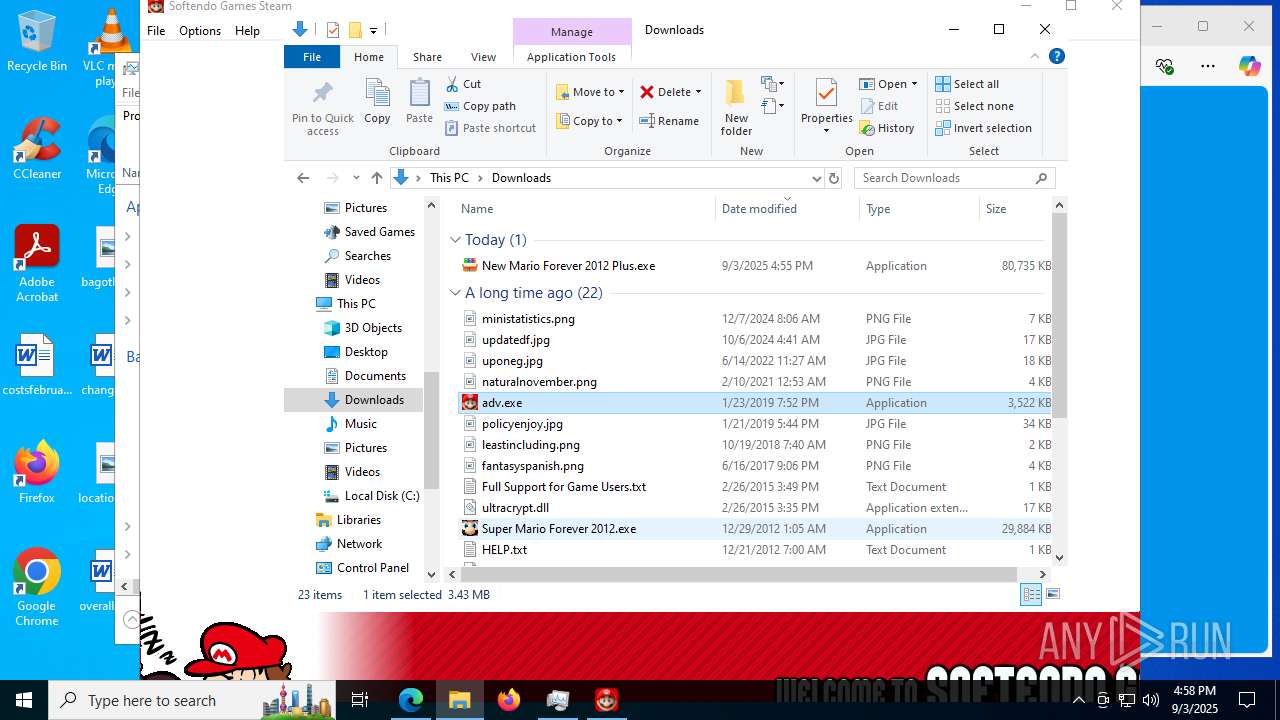Click Select none in ribbon
Viewport: 1280px width, 720px height.
pyautogui.click(x=974, y=106)
